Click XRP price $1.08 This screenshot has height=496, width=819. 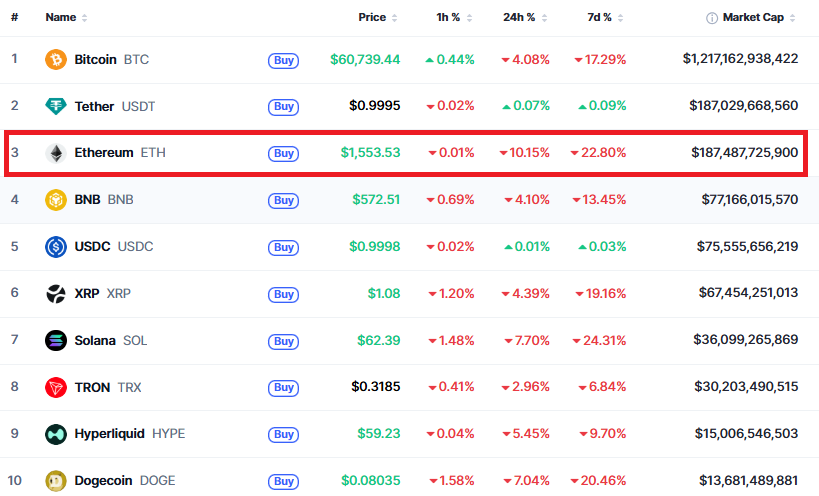tap(384, 293)
